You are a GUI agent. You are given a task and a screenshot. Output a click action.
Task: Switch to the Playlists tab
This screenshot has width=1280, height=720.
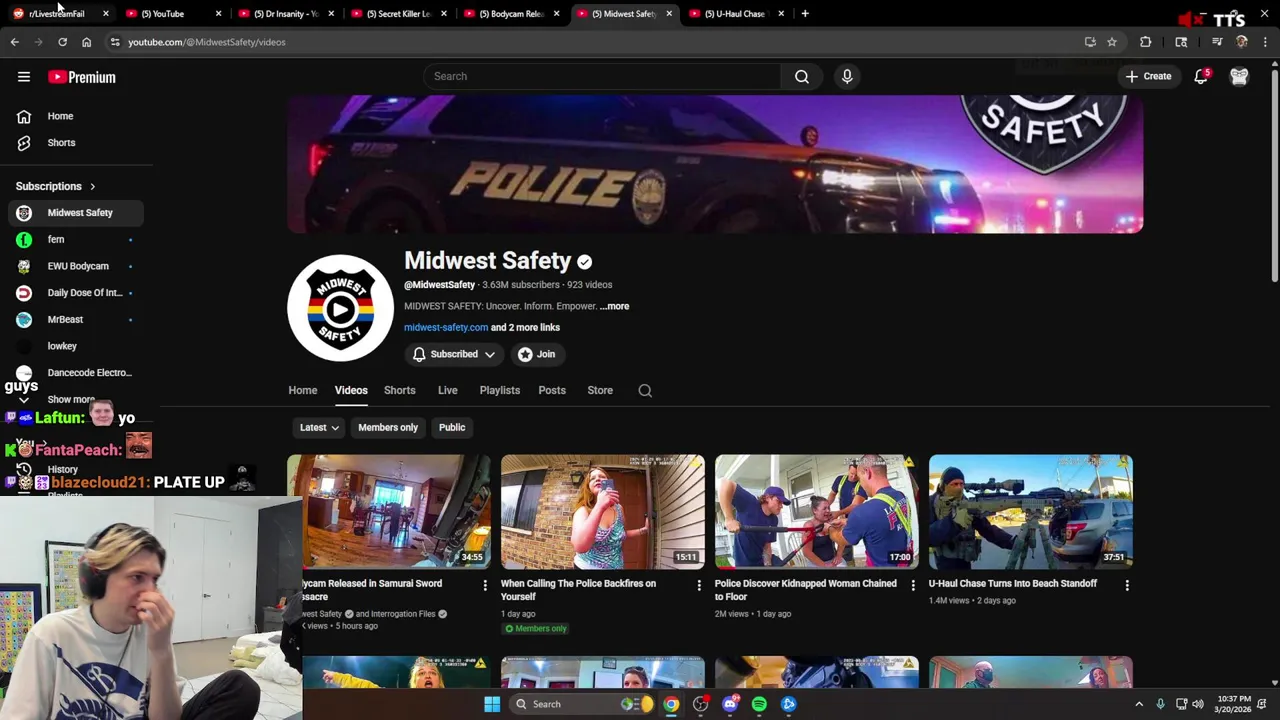[500, 391]
